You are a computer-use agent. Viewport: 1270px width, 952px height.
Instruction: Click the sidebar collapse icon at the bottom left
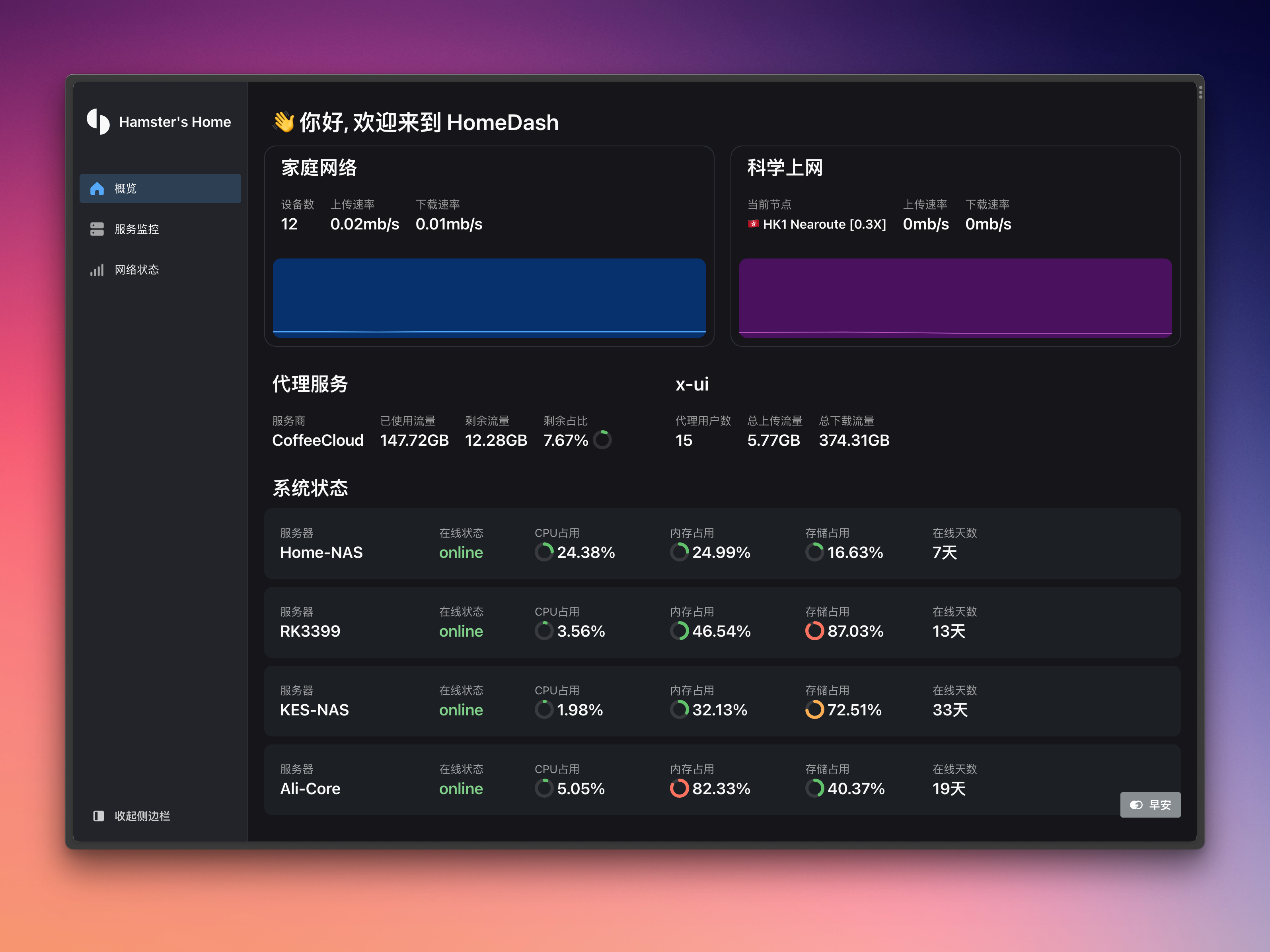point(99,816)
